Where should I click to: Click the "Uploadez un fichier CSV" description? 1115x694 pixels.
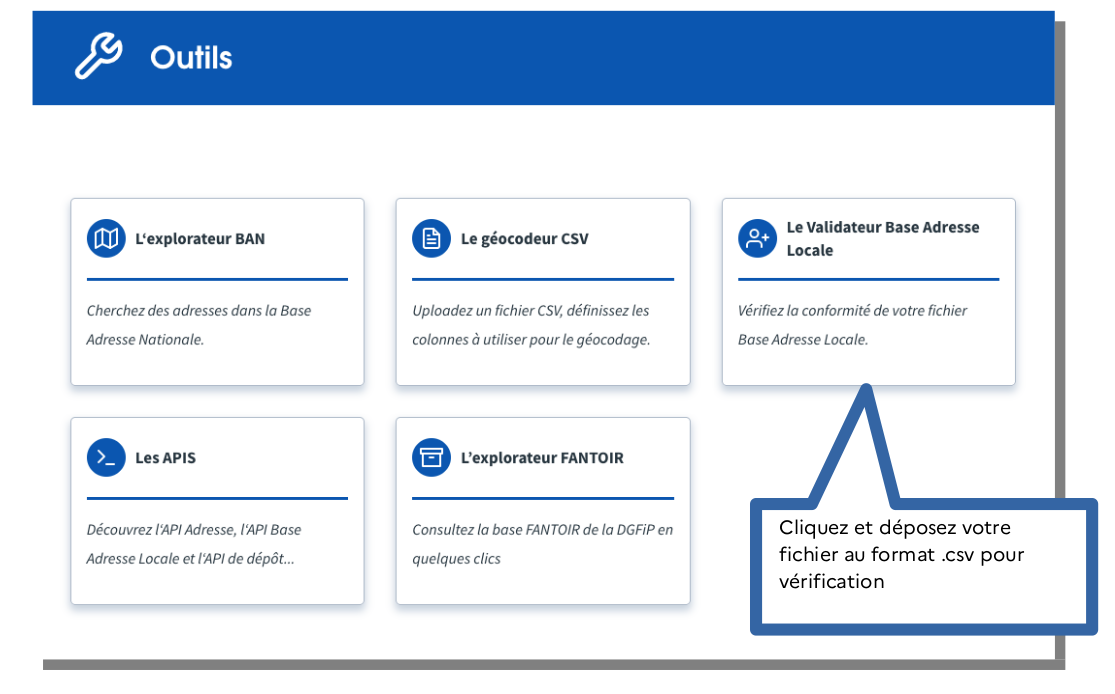(x=531, y=325)
